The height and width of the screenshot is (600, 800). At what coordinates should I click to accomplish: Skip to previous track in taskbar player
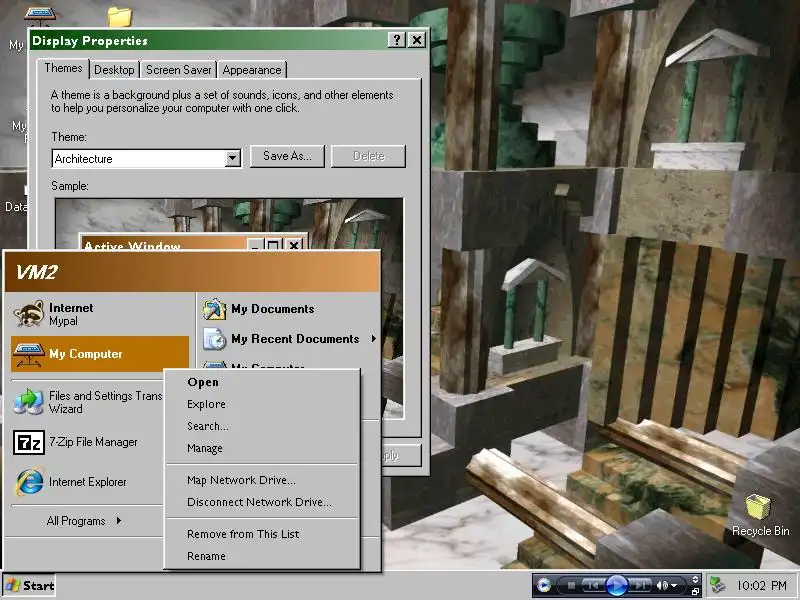pyautogui.click(x=592, y=586)
